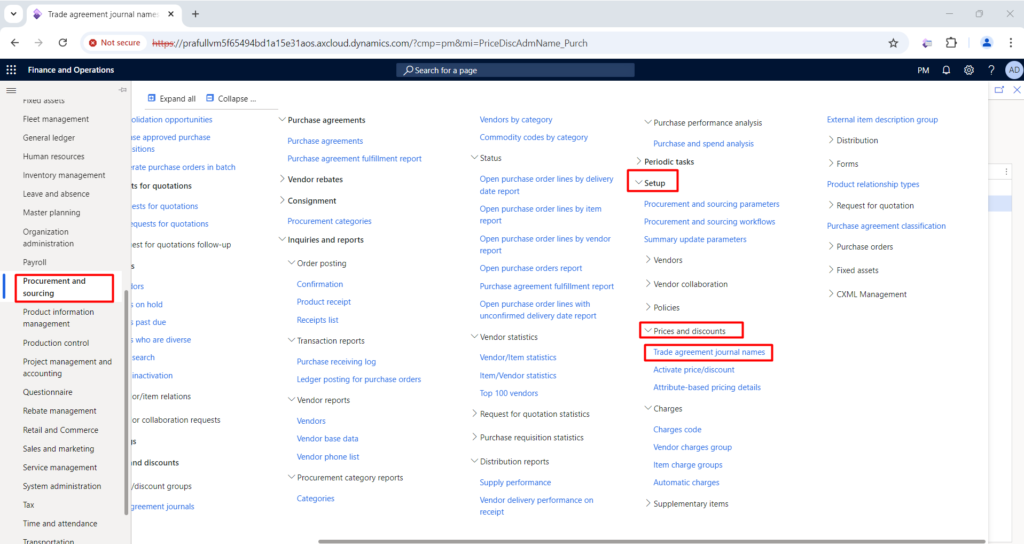This screenshot has height=544, width=1024.
Task: Click the pin navigation pane icon
Action: [123, 90]
